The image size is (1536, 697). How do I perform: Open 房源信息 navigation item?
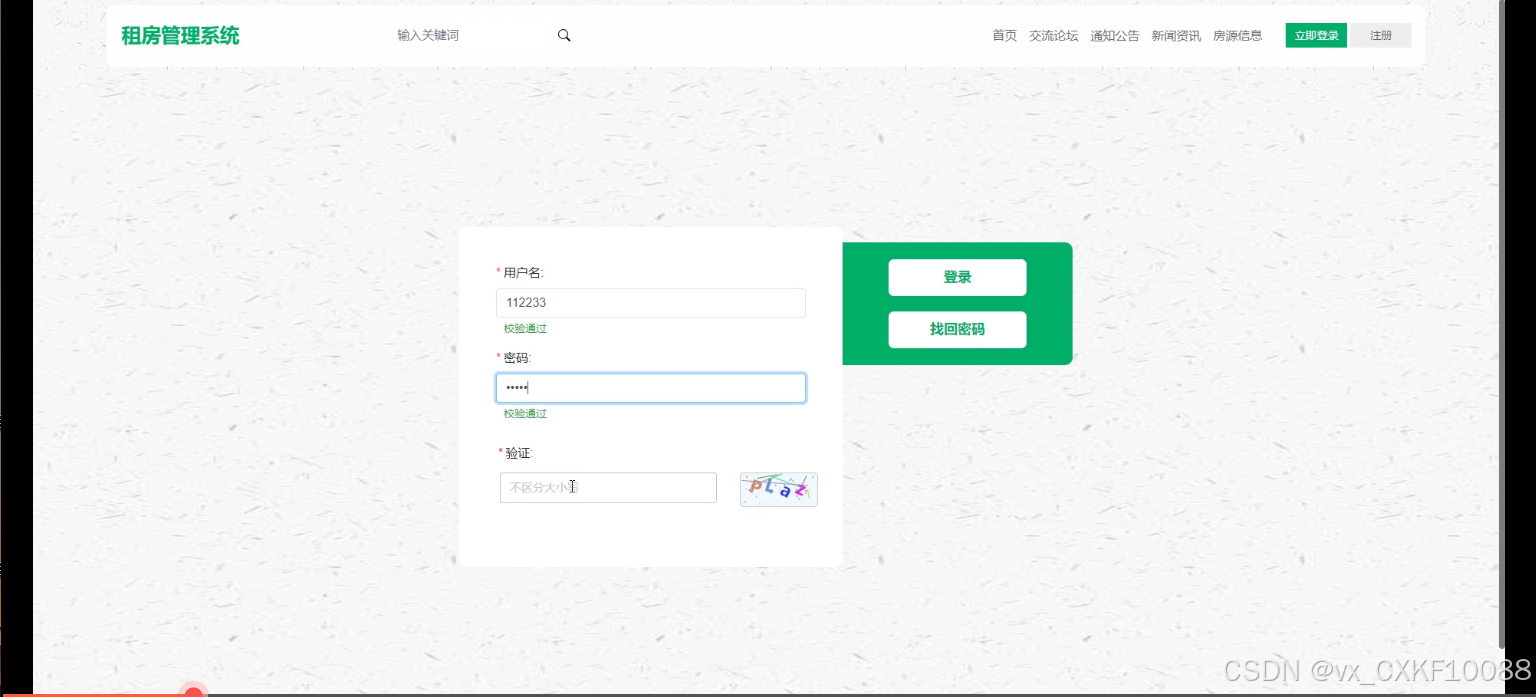tap(1237, 36)
